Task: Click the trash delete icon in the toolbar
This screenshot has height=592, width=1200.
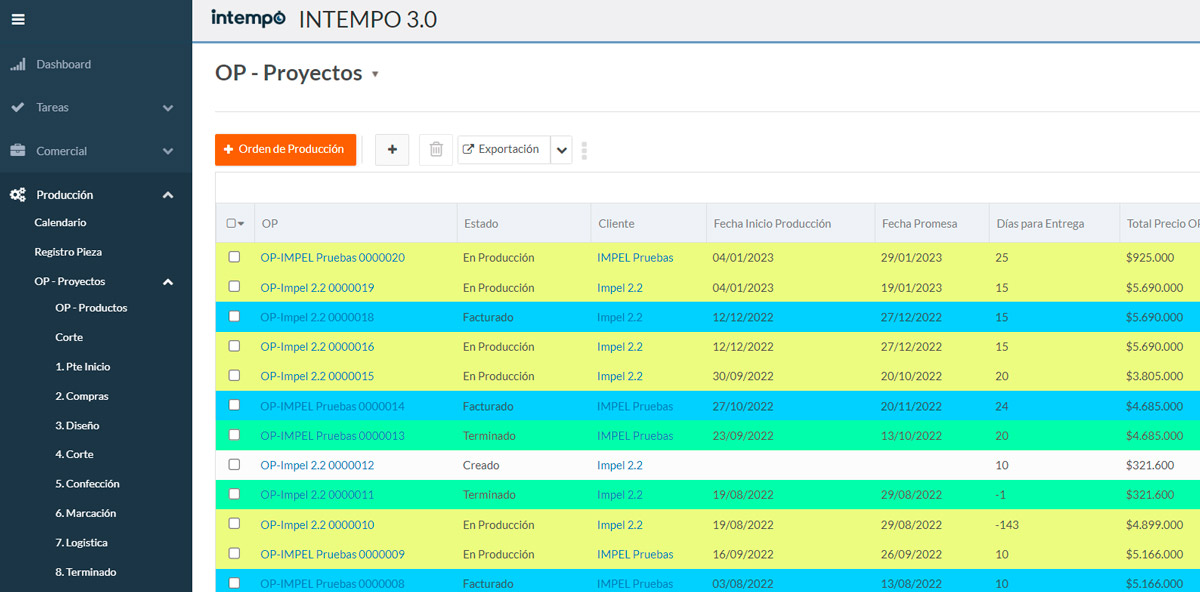Action: pos(435,149)
